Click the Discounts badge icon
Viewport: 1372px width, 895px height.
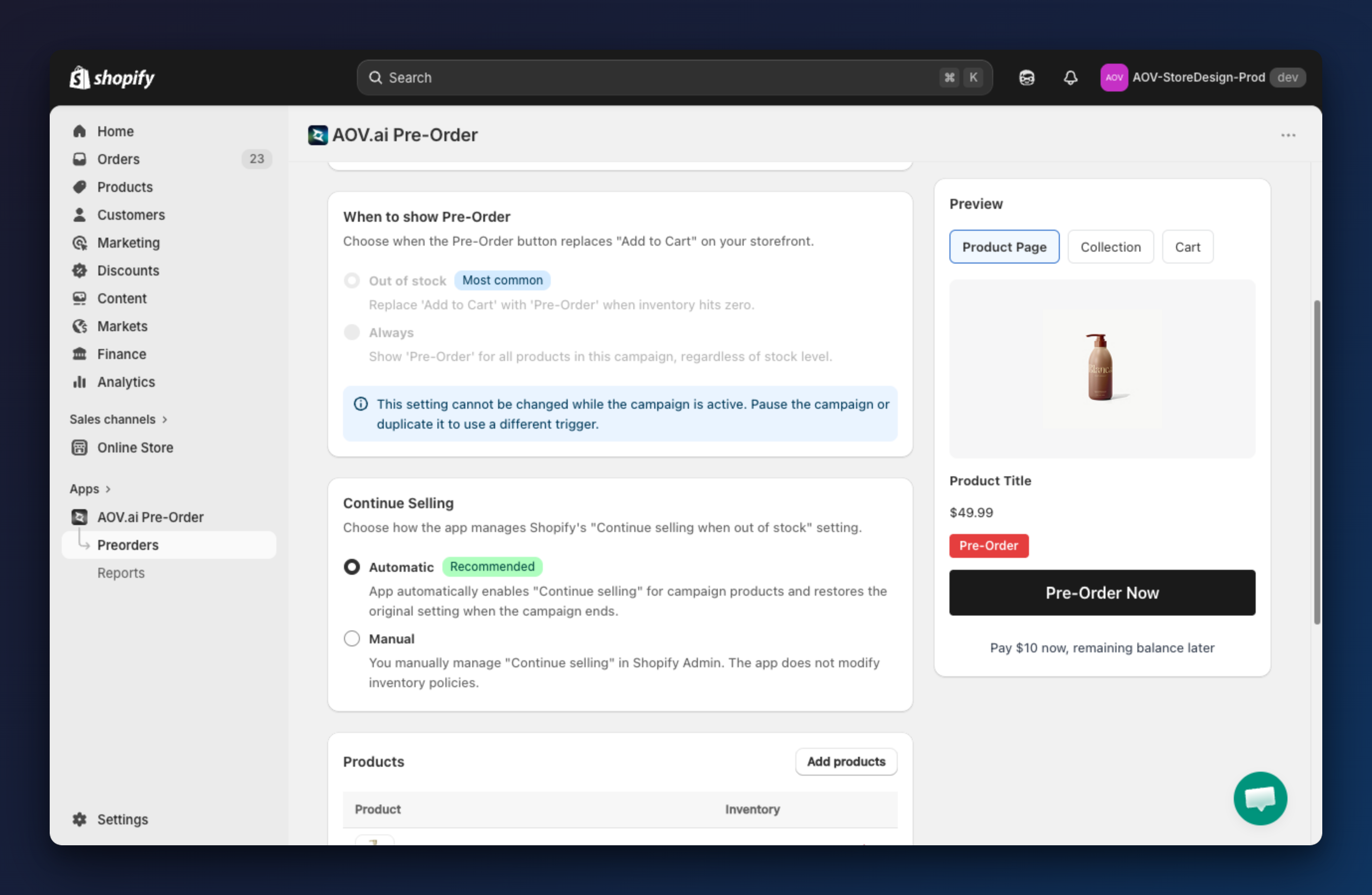coord(80,270)
